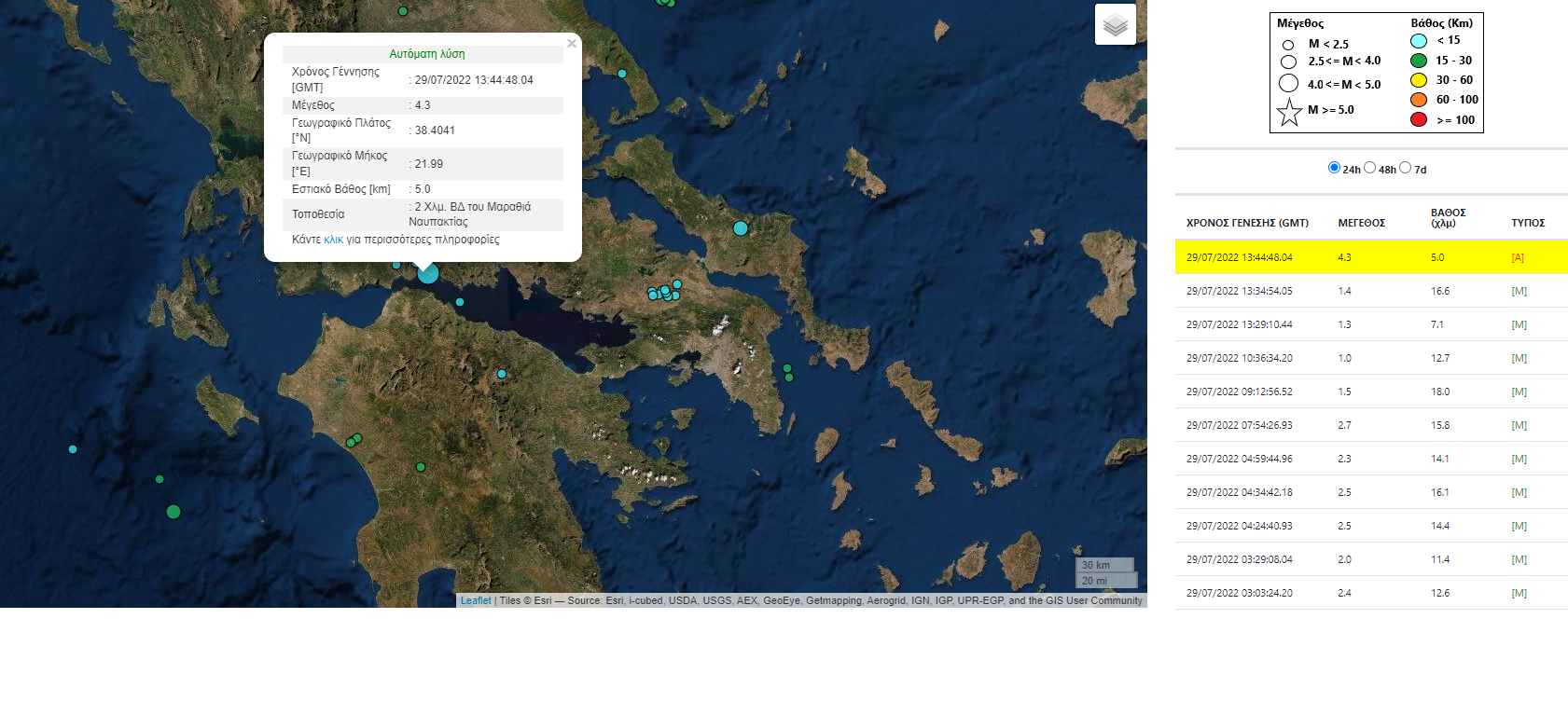Select the cyan marker just below the popup window

[x=460, y=302]
